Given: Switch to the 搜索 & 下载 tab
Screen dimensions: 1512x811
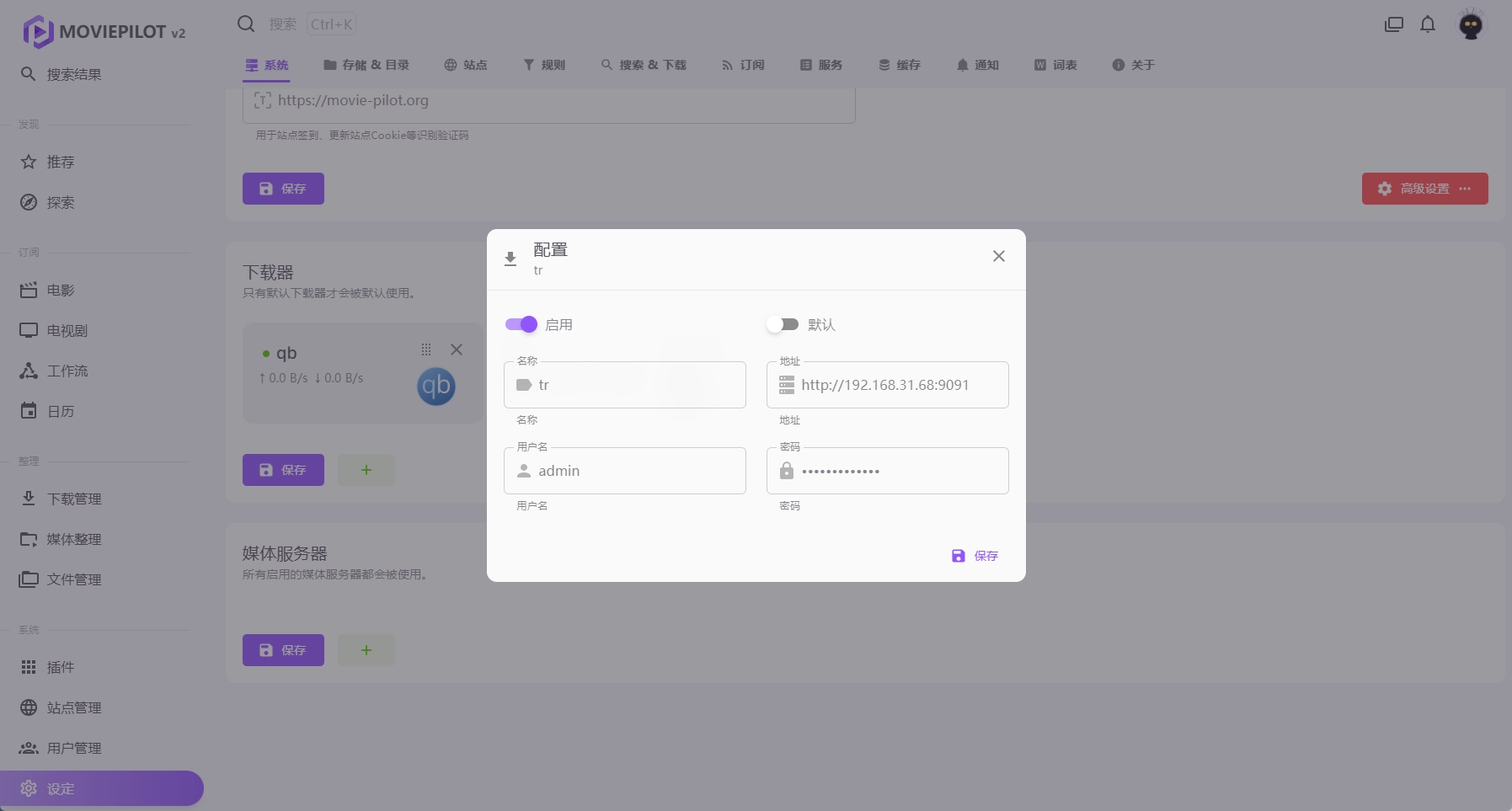Looking at the screenshot, I should point(644,65).
